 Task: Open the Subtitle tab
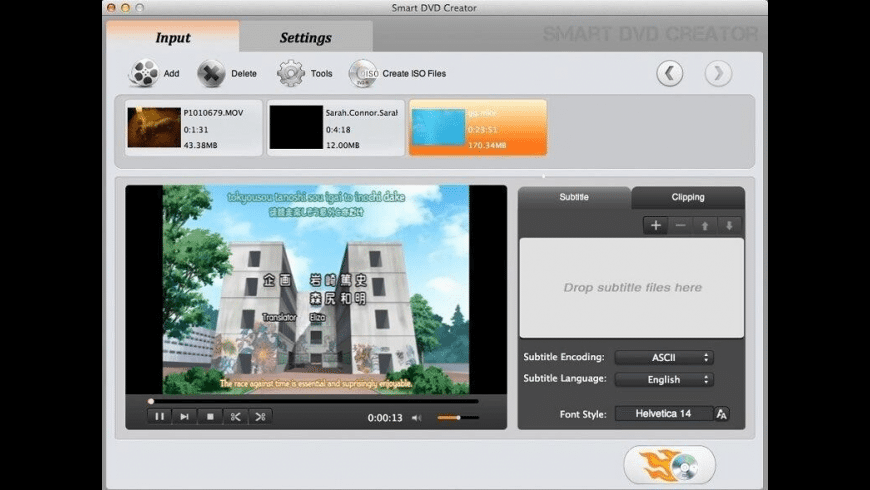click(x=574, y=197)
